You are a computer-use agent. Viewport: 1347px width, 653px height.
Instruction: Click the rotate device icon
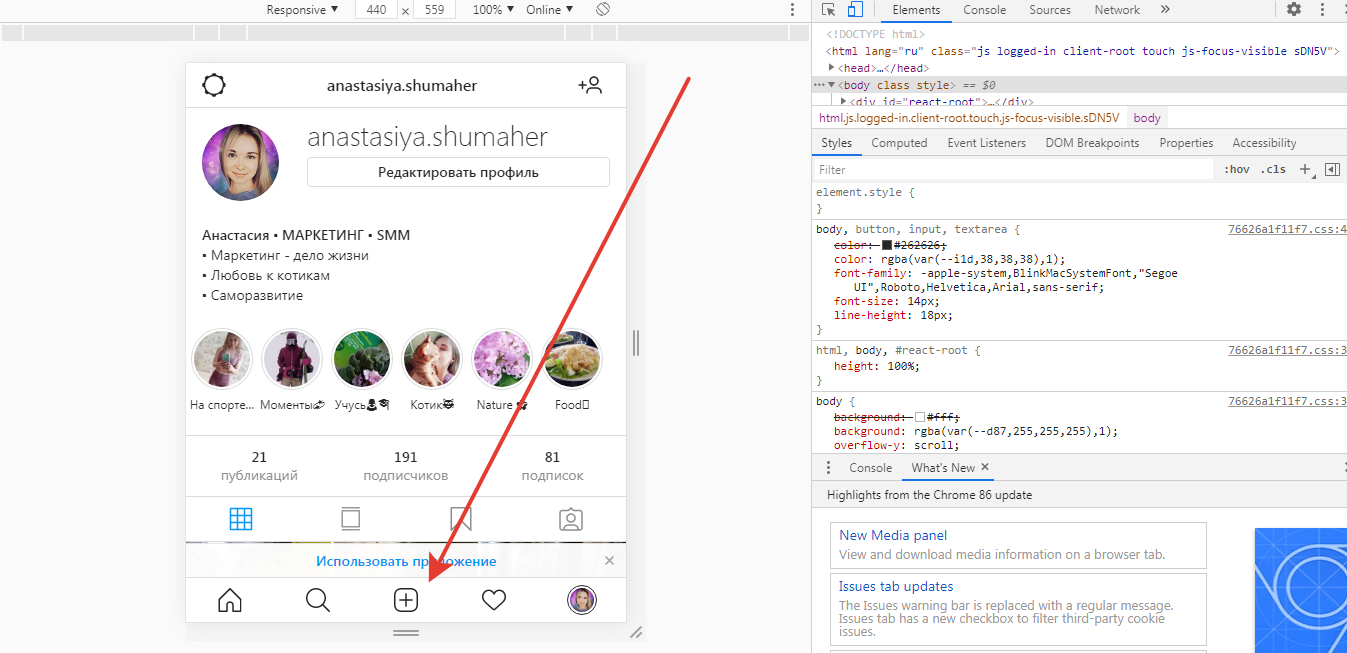click(x=603, y=9)
